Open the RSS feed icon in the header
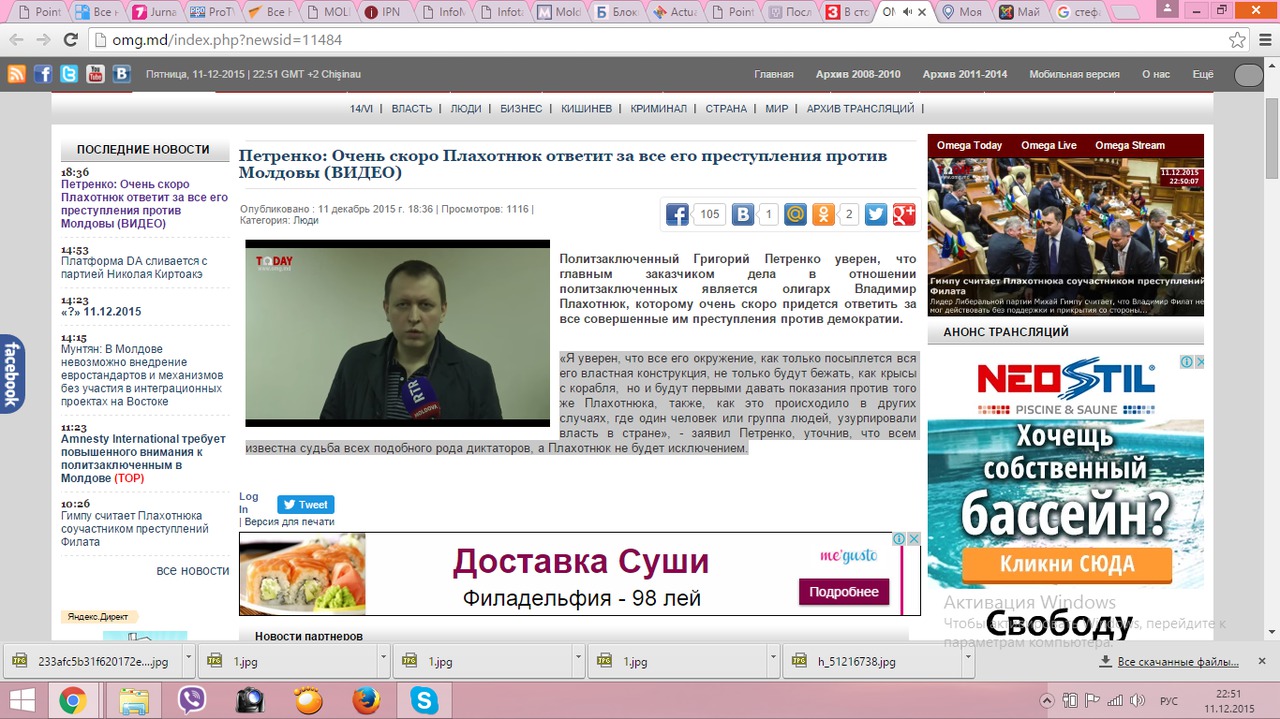Screen dimensions: 1280x719 17,74
